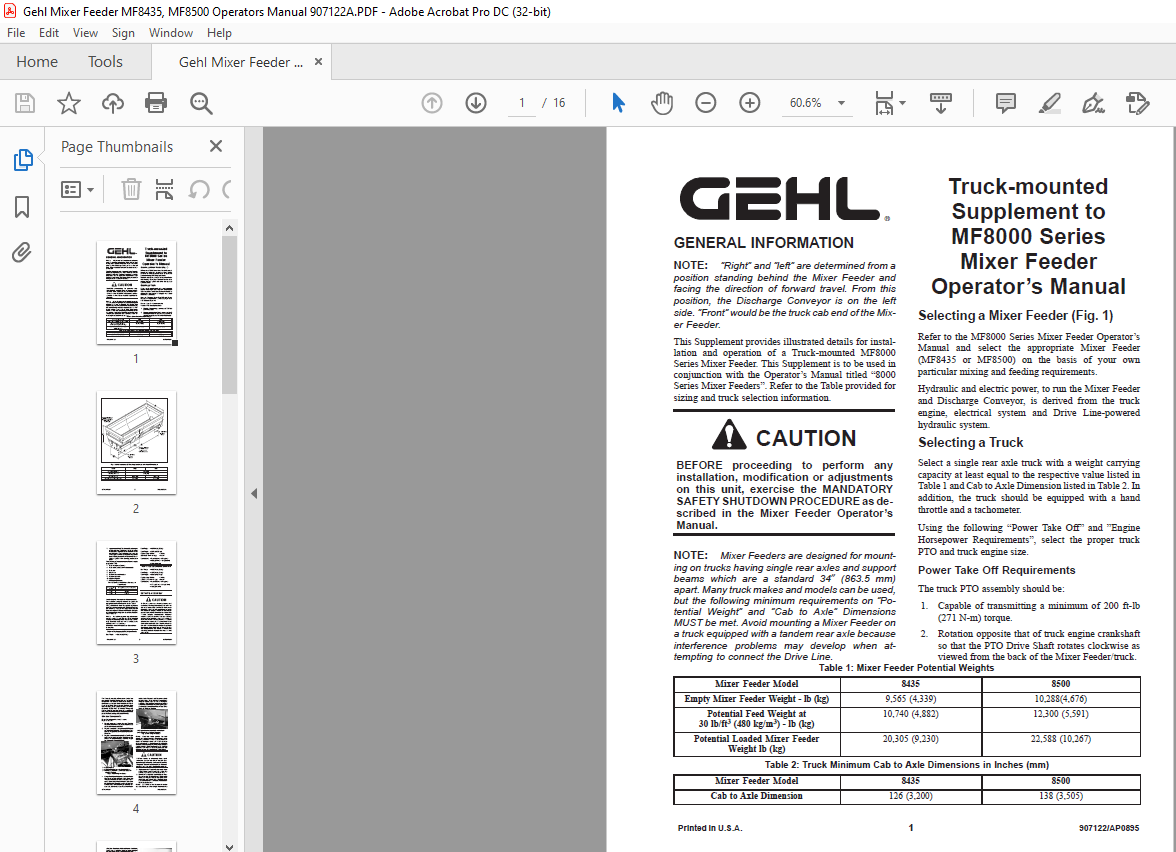Delete selected page with trash icon
Screen dimensions: 1176x852
131,190
